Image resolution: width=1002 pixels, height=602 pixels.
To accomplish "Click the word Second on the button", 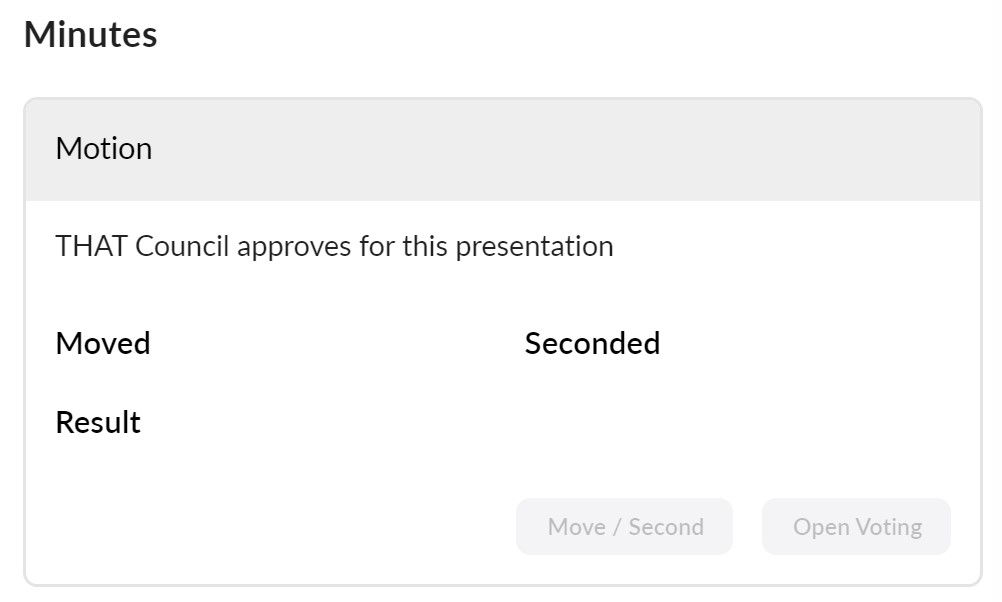I will point(666,527).
